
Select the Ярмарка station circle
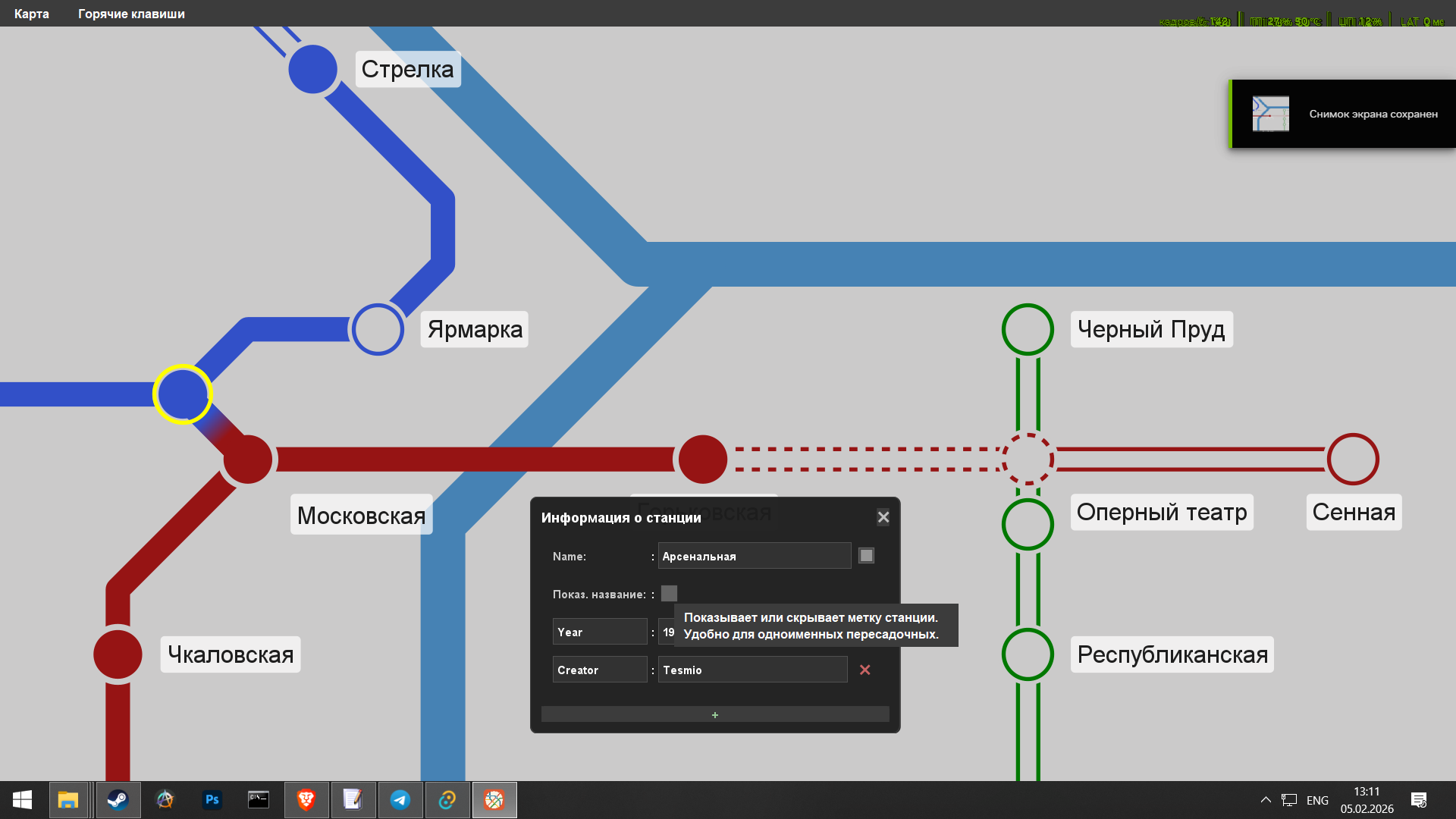click(x=378, y=329)
